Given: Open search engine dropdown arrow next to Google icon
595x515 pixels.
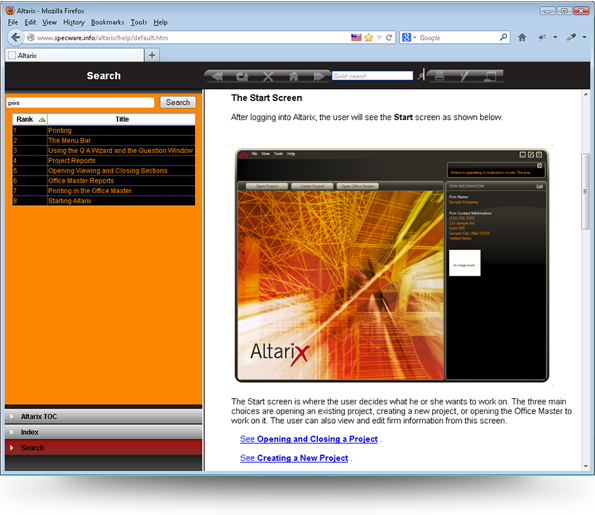Looking at the screenshot, I should pyautogui.click(x=414, y=37).
